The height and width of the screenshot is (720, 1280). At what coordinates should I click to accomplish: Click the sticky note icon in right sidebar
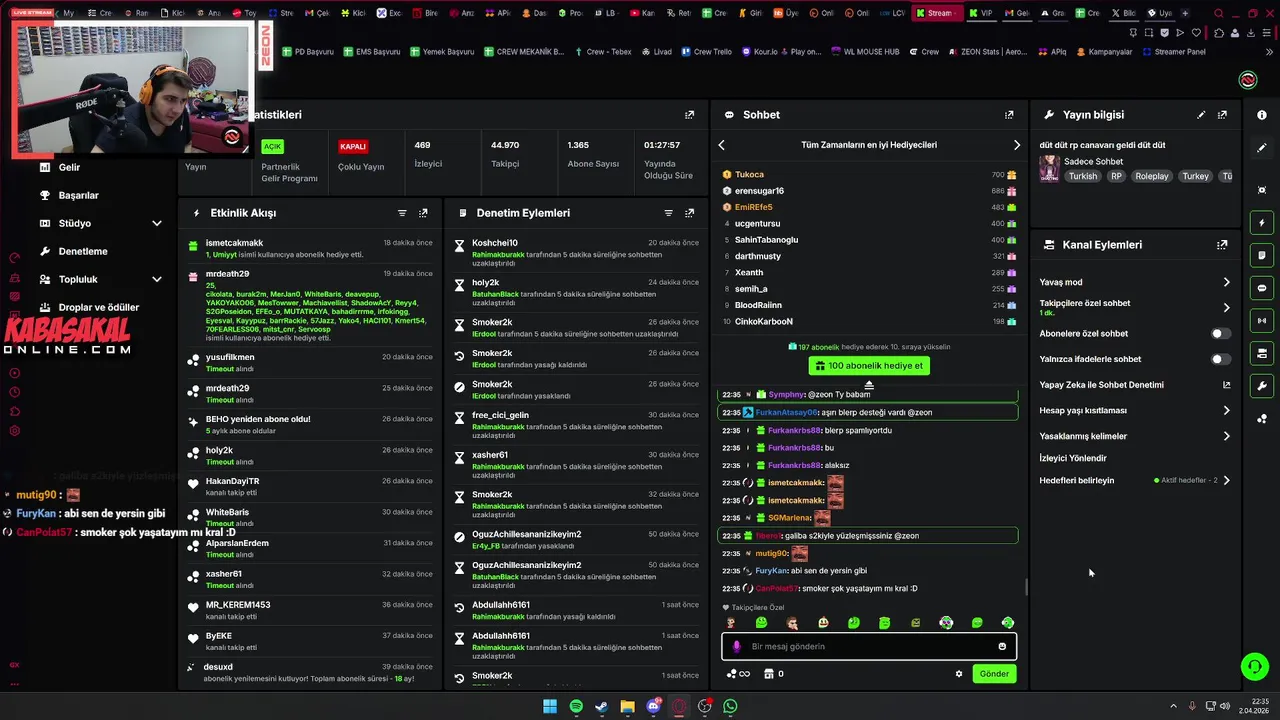pyautogui.click(x=1262, y=255)
